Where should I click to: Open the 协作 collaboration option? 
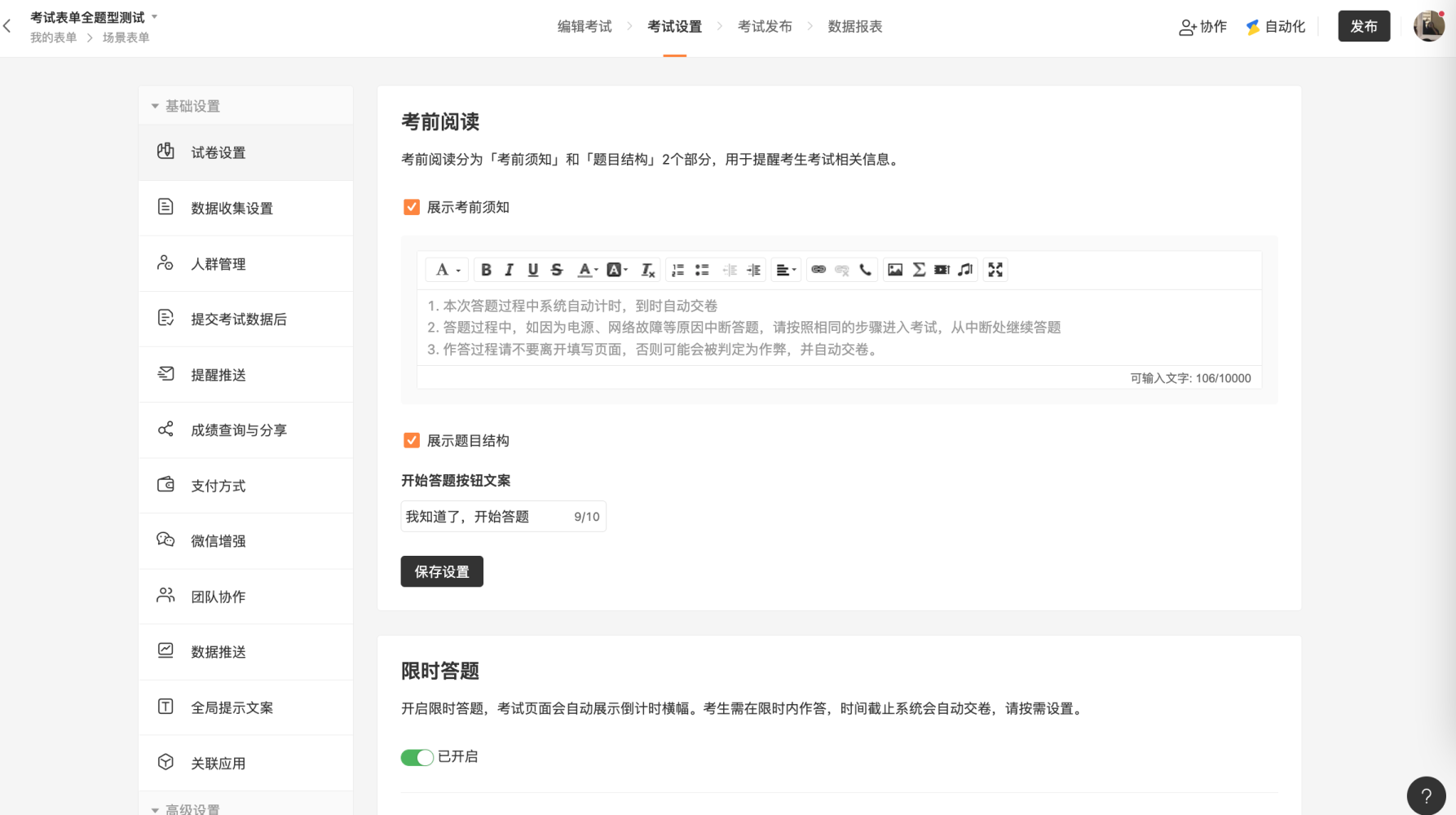(1202, 27)
